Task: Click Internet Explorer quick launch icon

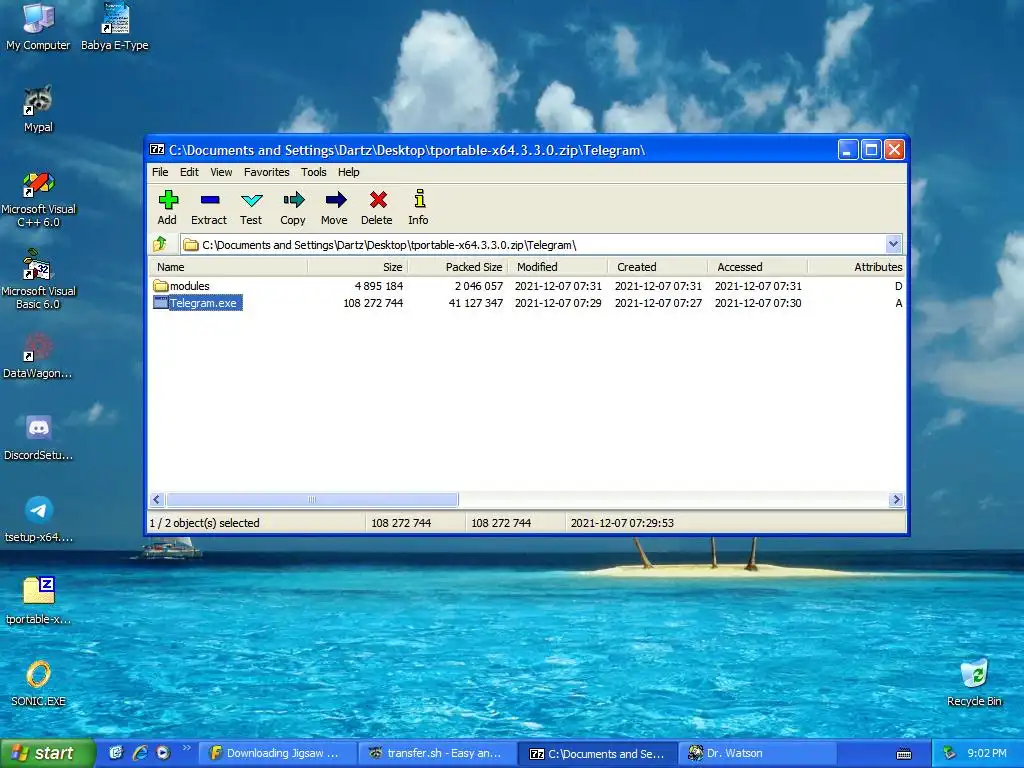Action: [140, 753]
